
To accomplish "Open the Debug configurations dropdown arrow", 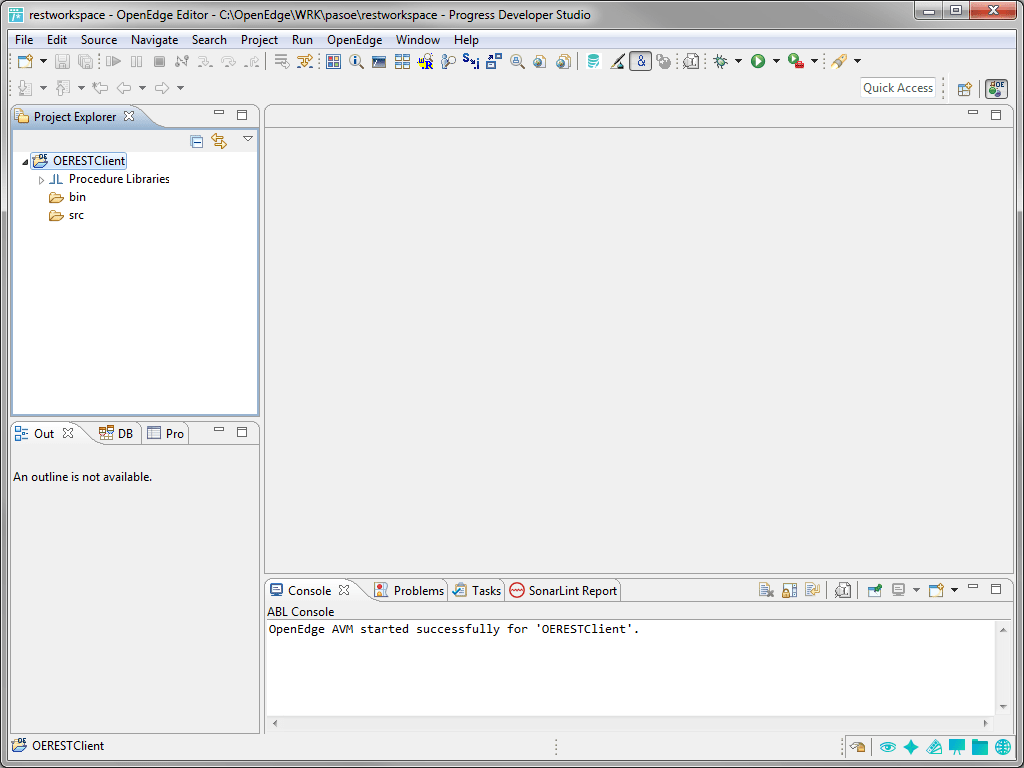I will coord(738,61).
